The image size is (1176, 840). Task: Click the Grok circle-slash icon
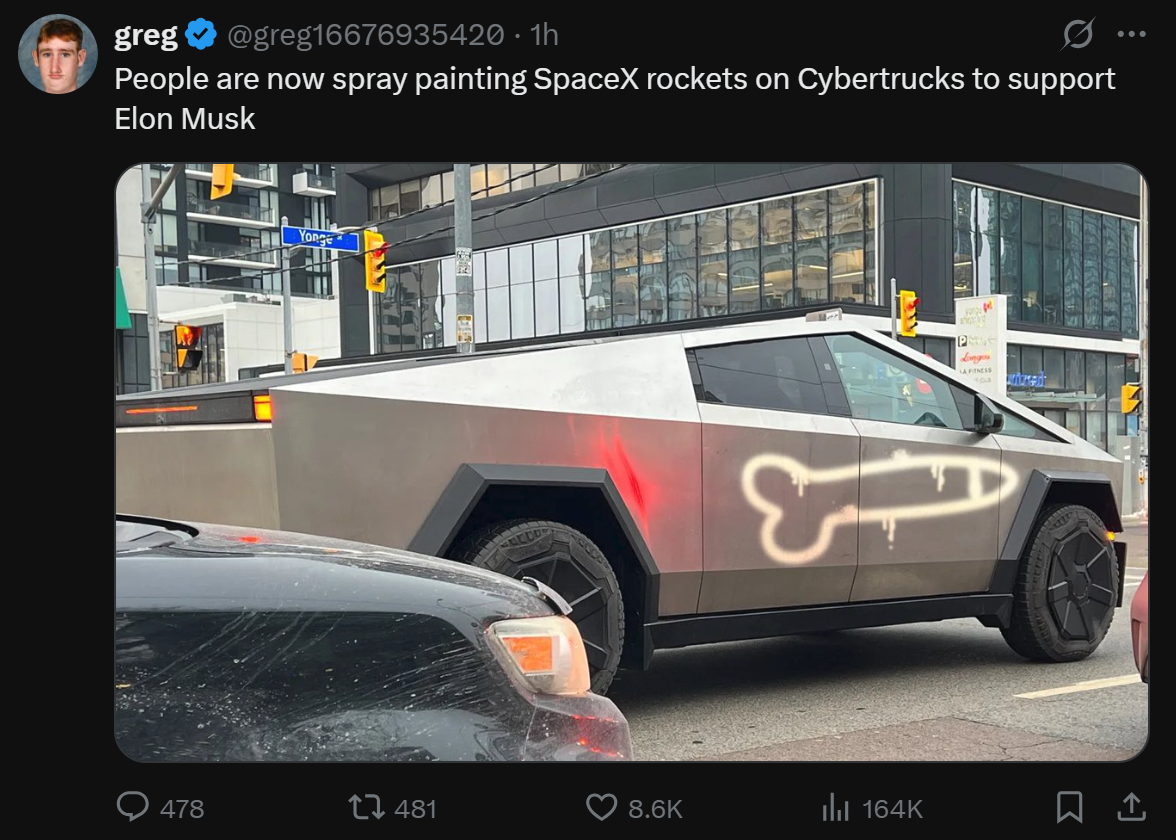tap(1078, 34)
